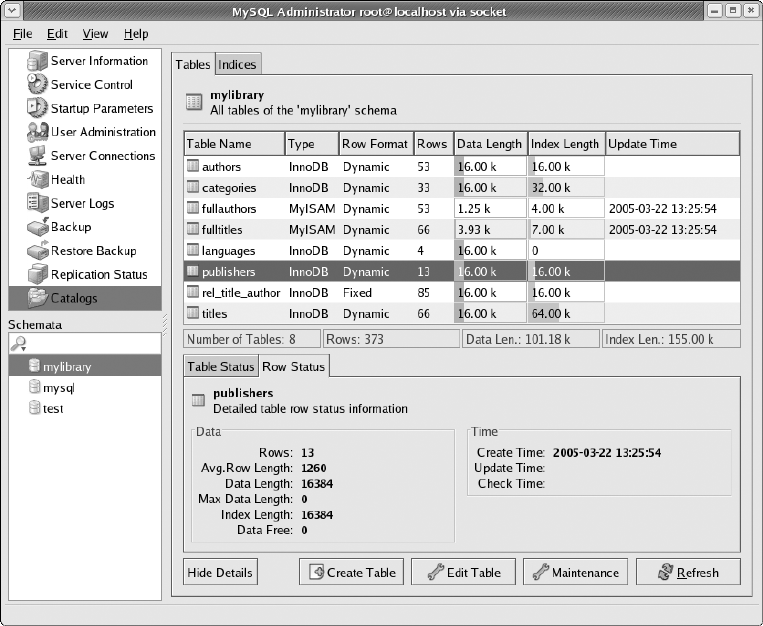Click the Maintenance button
The width and height of the screenshot is (763, 626).
pos(575,572)
